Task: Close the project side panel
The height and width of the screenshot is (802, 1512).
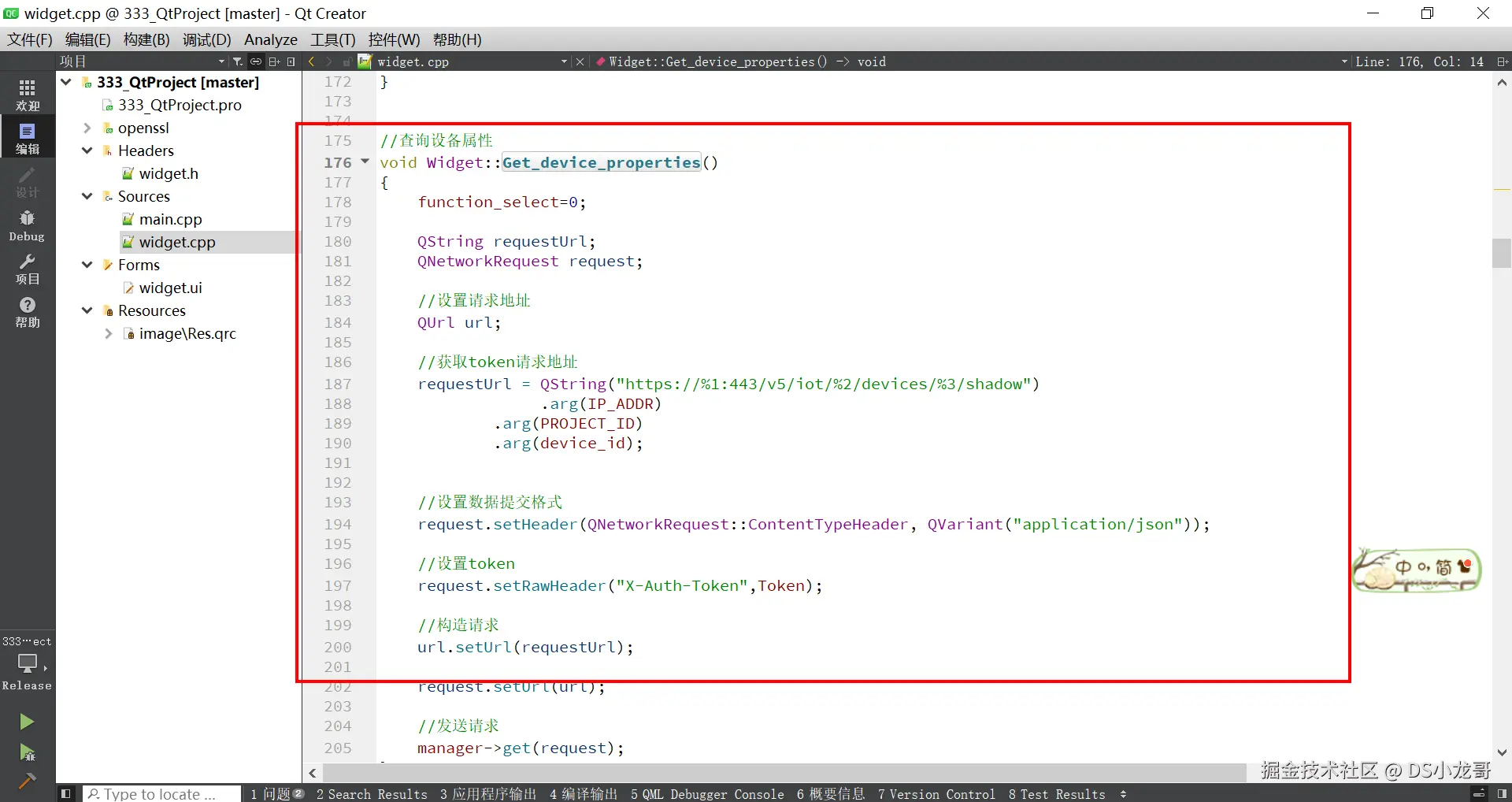Action: click(x=291, y=61)
